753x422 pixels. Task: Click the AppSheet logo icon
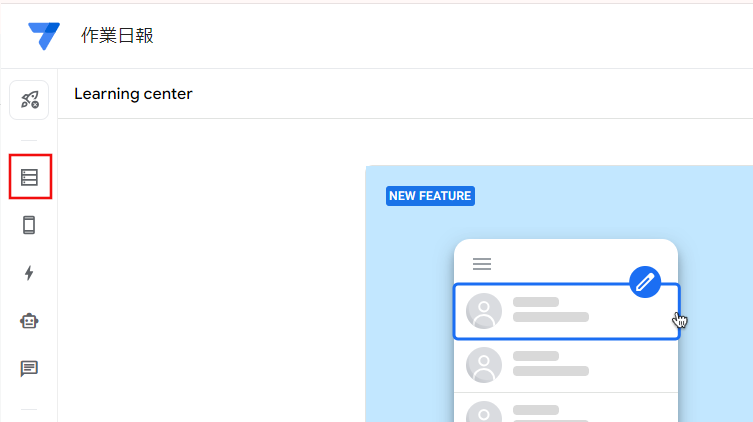pyautogui.click(x=44, y=36)
